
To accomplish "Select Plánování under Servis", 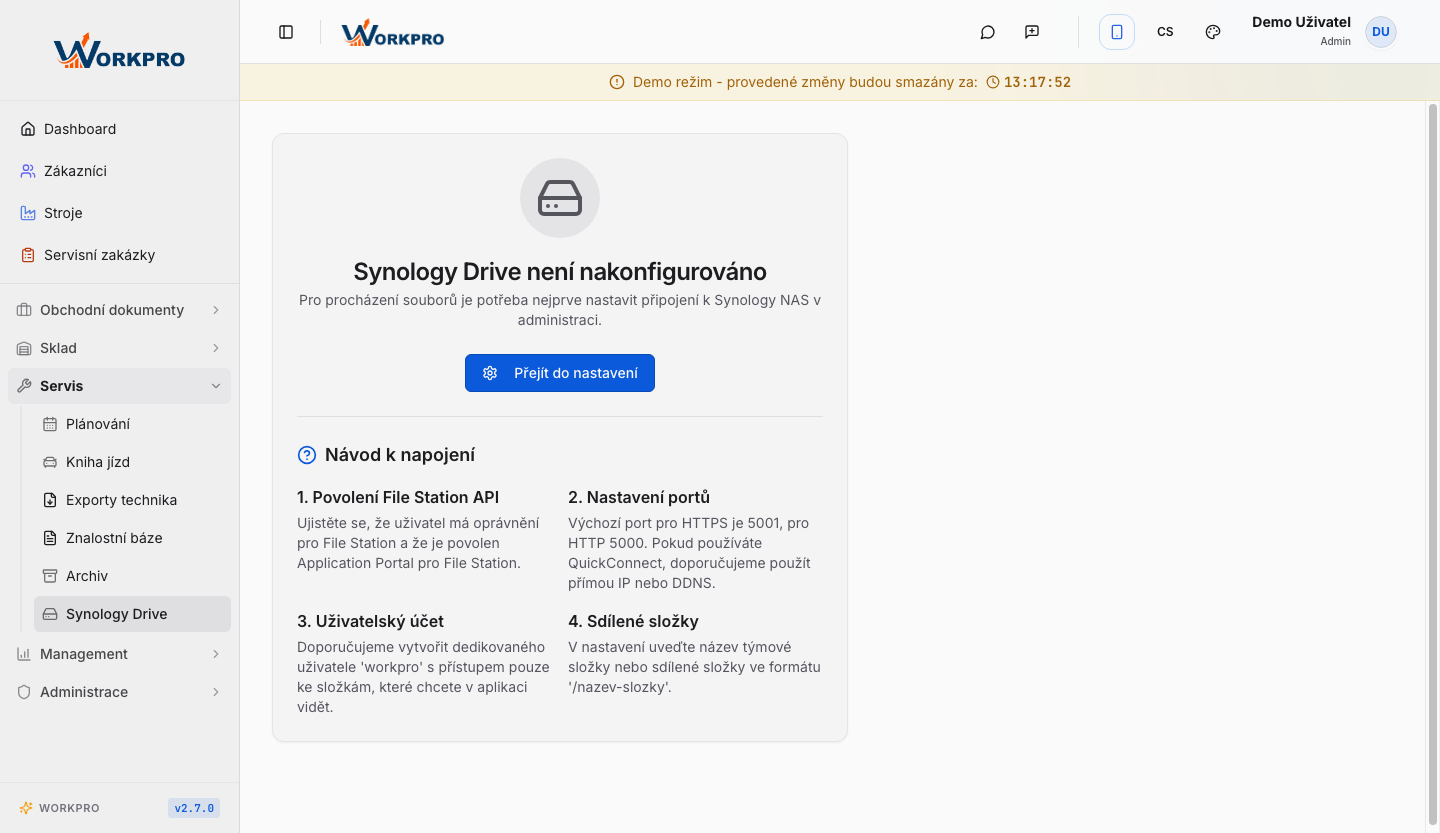I will [132, 424].
